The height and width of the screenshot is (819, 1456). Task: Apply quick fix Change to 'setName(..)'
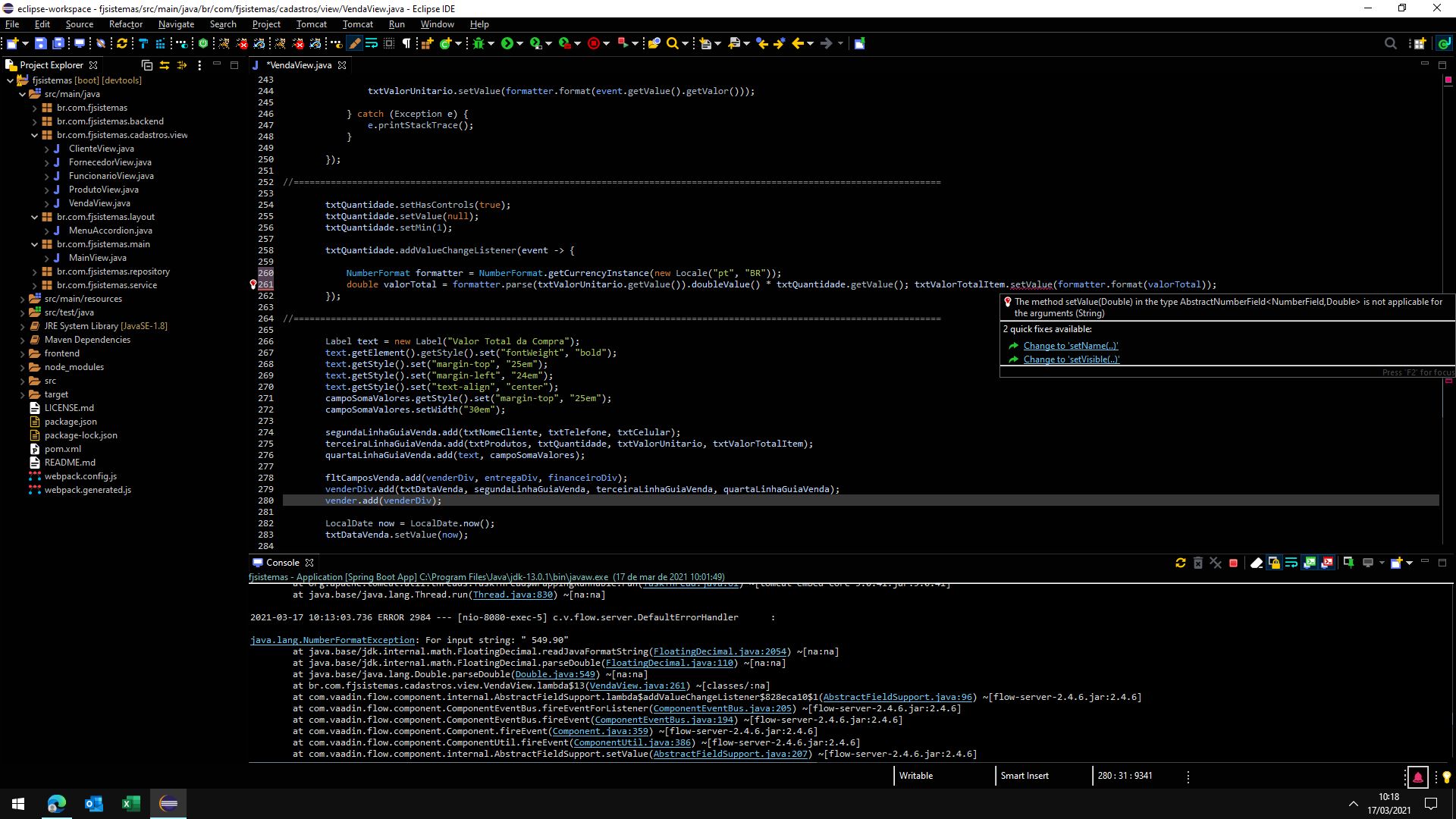click(x=1070, y=346)
